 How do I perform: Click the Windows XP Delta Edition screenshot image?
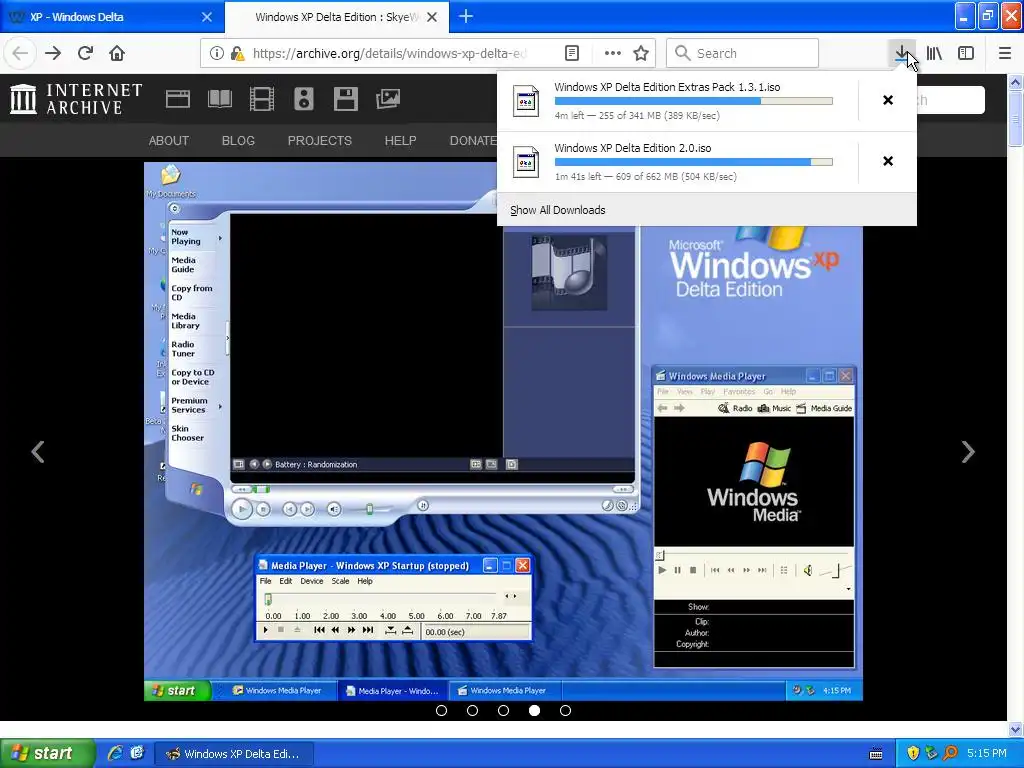(x=504, y=431)
